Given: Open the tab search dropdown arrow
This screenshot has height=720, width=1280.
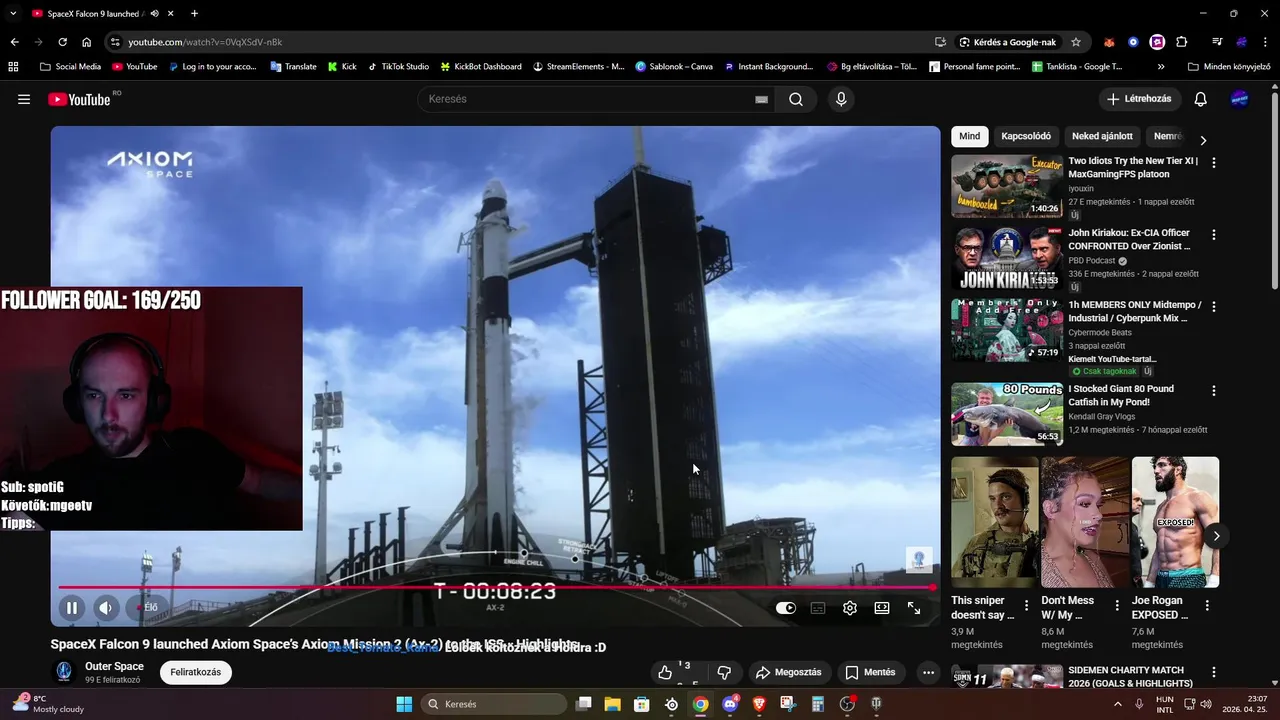Looking at the screenshot, I should pos(13,13).
